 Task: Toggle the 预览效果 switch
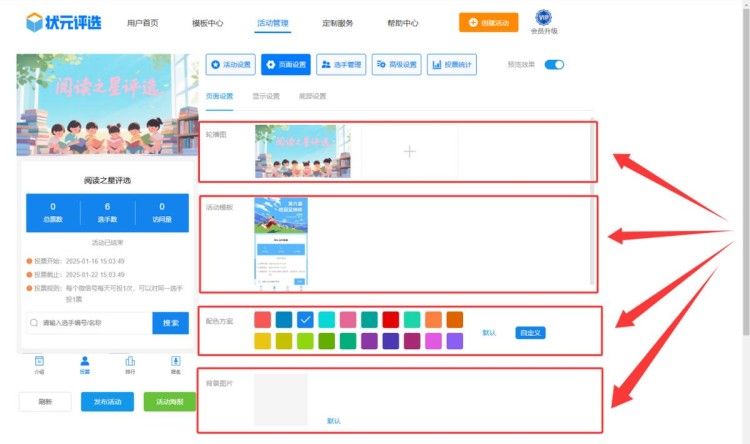pos(554,65)
